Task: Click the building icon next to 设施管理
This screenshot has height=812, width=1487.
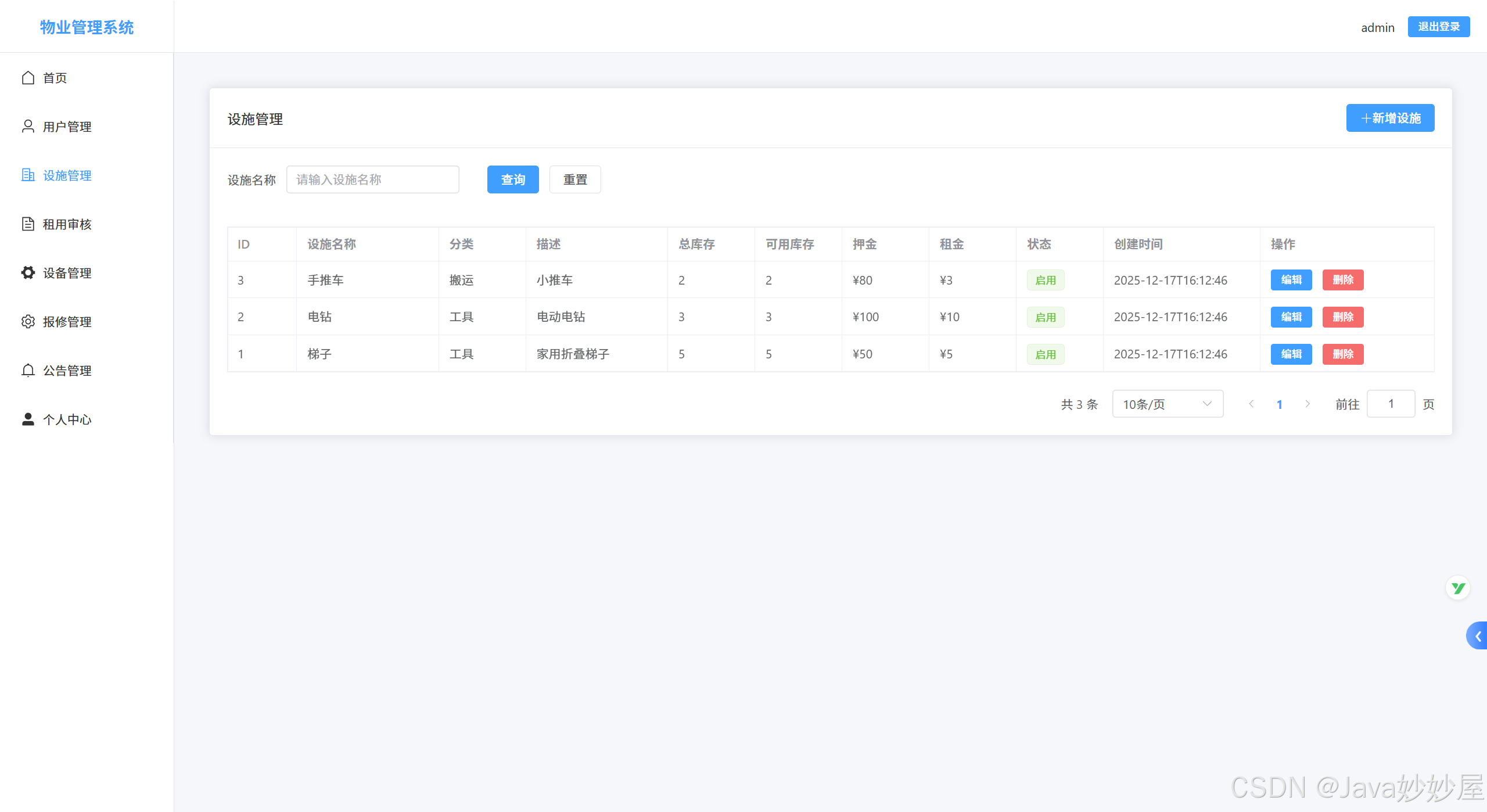Action: point(28,175)
